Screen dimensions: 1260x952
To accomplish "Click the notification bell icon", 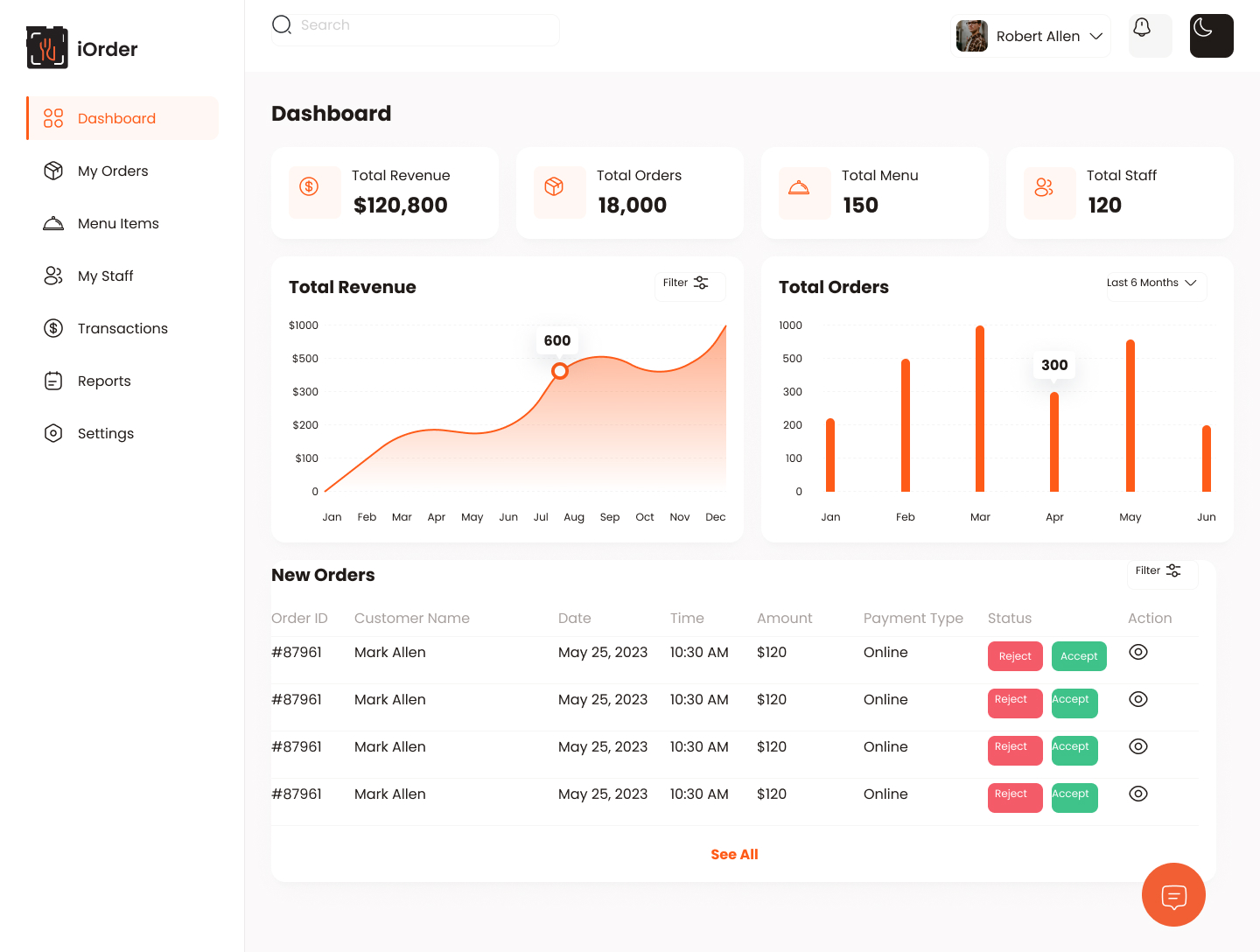I will (x=1142, y=28).
